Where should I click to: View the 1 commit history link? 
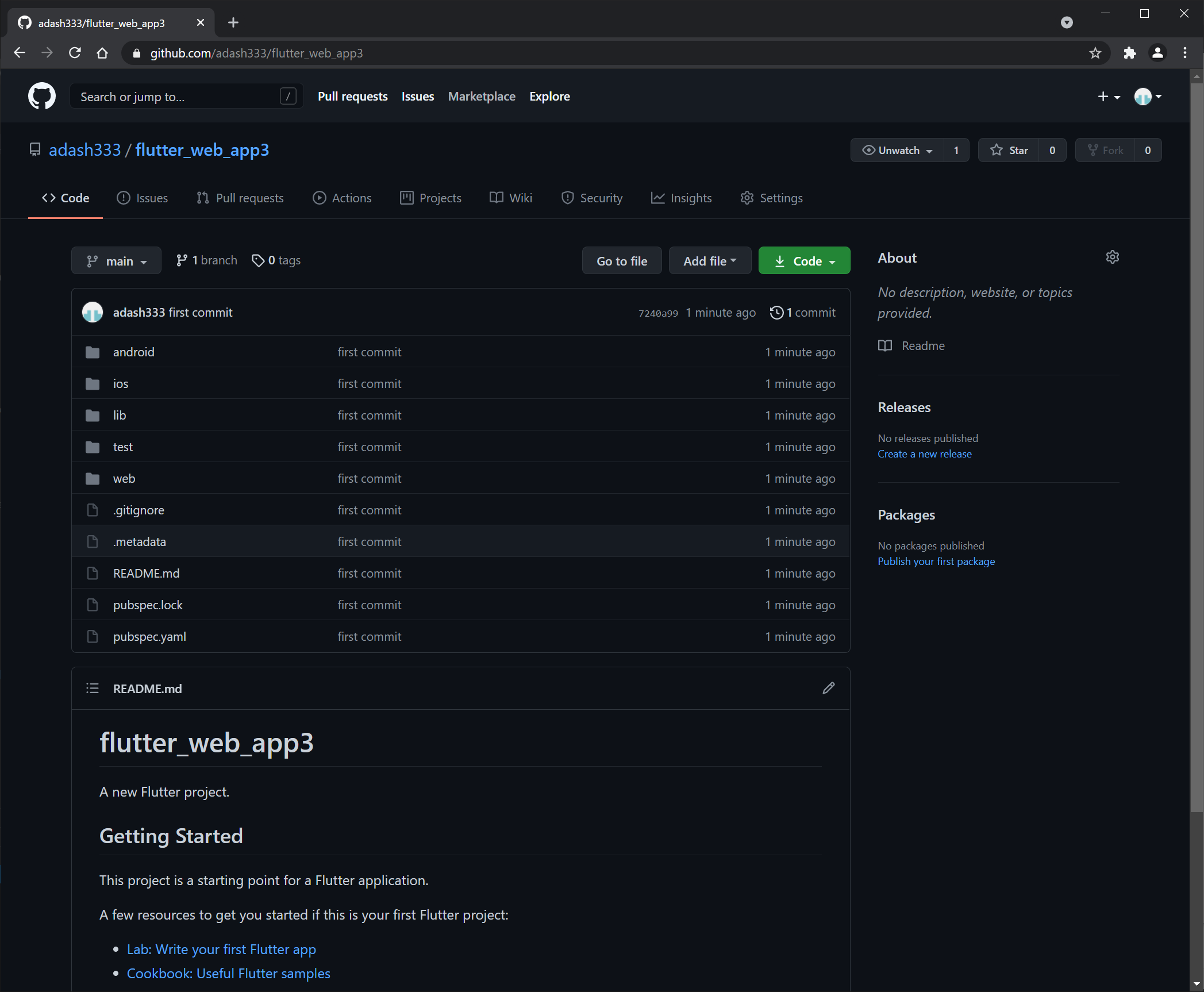pyautogui.click(x=803, y=312)
